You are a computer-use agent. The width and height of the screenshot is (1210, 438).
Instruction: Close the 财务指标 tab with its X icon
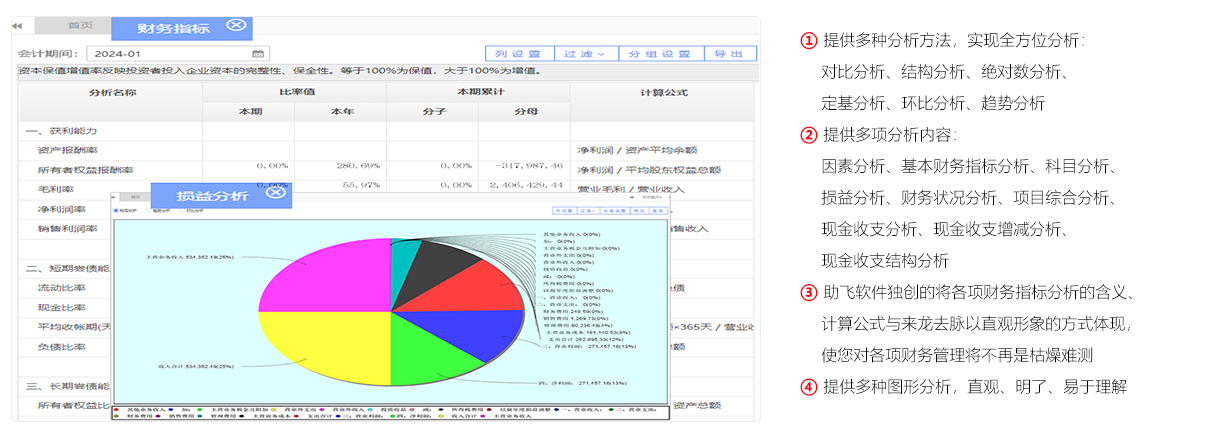235,26
